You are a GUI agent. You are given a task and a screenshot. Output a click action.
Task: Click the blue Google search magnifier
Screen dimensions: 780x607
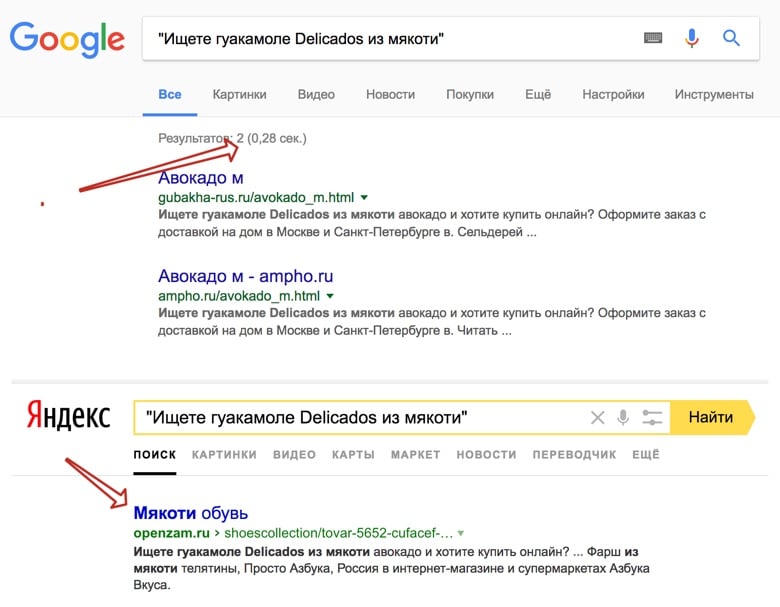[x=731, y=38]
